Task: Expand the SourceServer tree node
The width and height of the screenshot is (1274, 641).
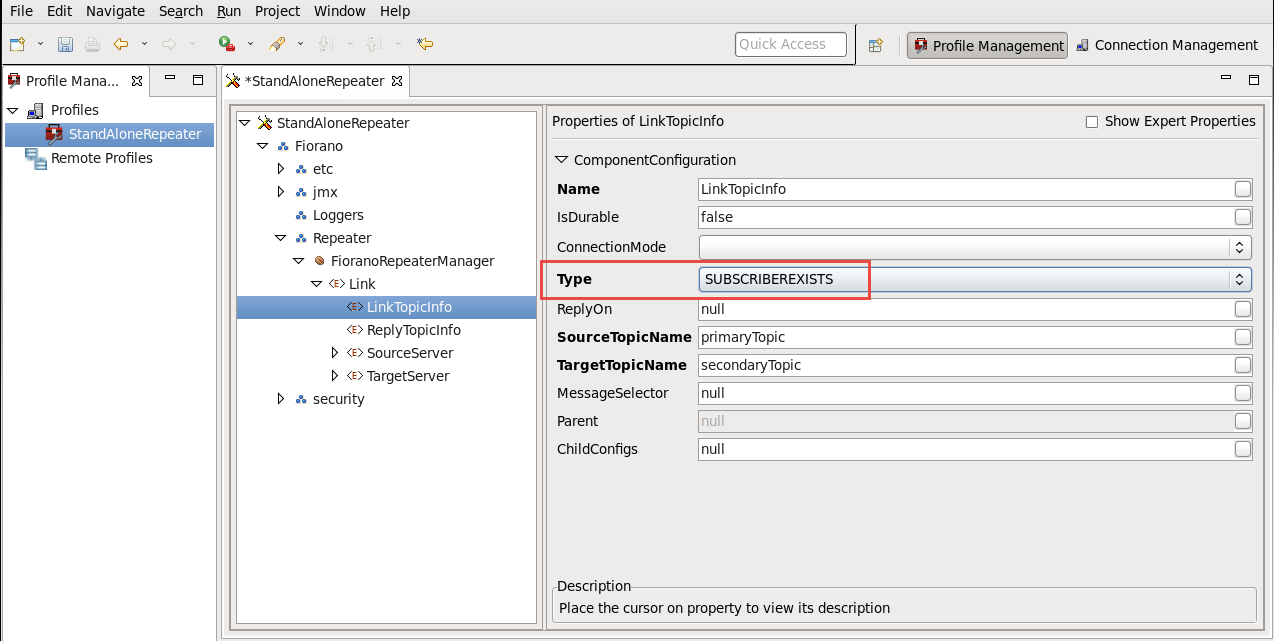Action: [335, 353]
